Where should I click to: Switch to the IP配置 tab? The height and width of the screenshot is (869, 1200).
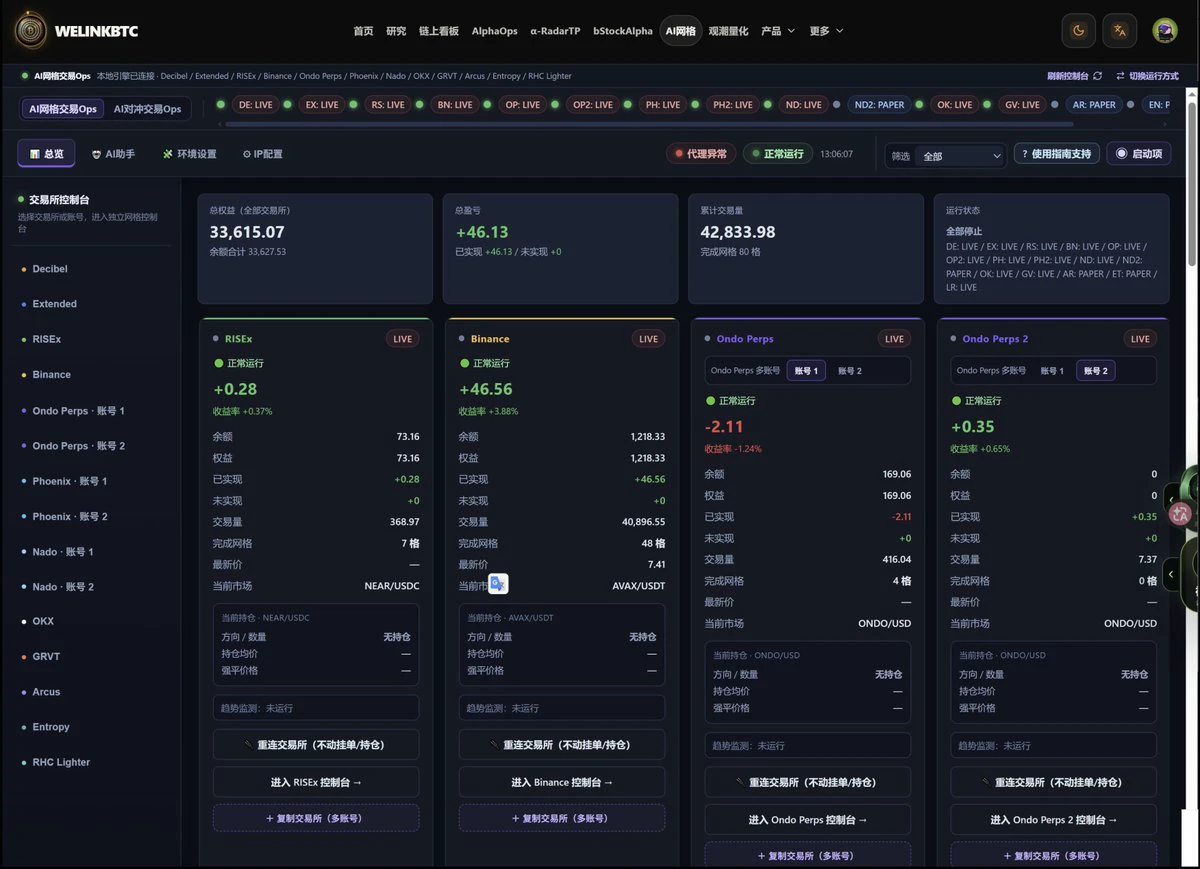pos(262,154)
